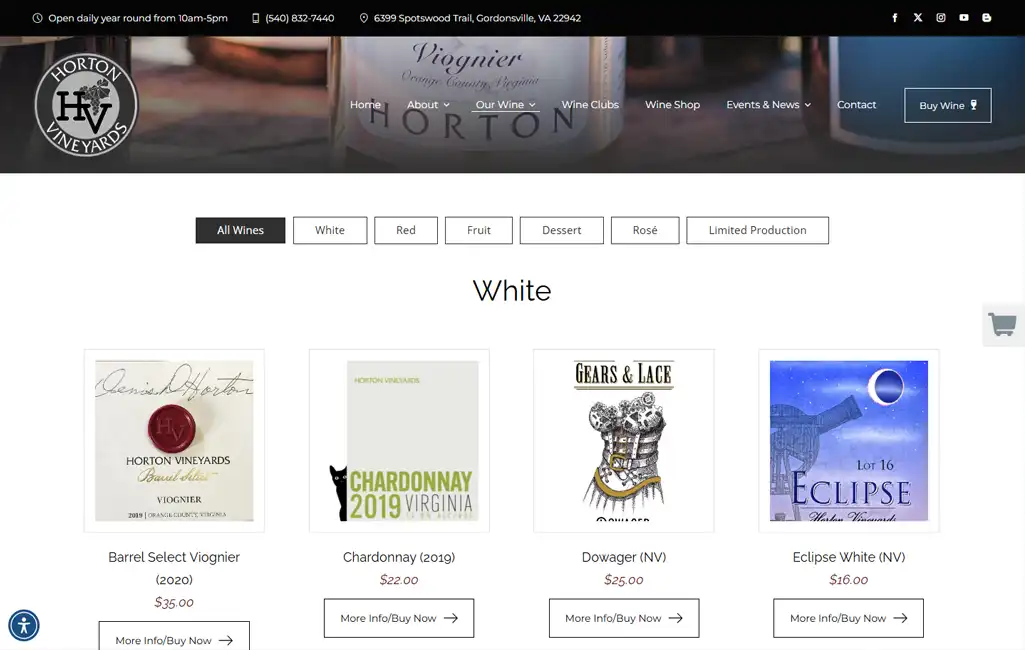Image resolution: width=1025 pixels, height=650 pixels.
Task: Open the Contact page
Action: click(856, 105)
